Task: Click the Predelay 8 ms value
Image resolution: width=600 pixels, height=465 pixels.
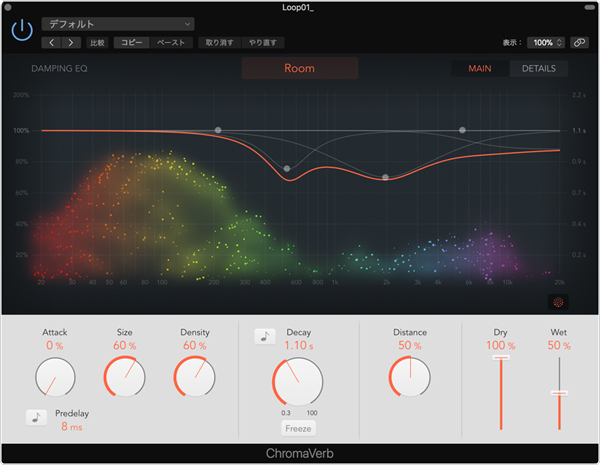Action: (x=72, y=426)
